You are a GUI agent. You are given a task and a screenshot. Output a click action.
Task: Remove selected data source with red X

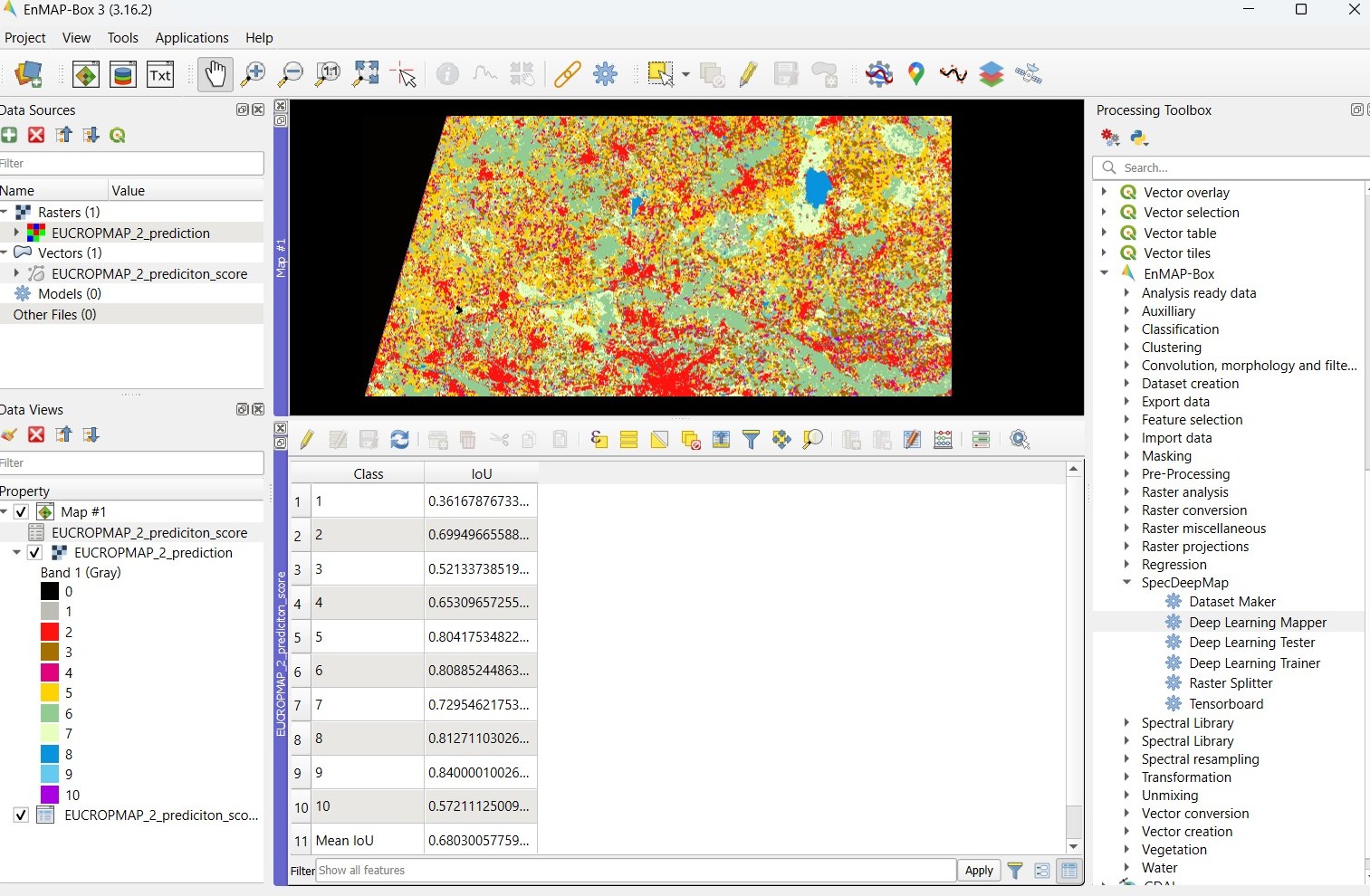(36, 135)
